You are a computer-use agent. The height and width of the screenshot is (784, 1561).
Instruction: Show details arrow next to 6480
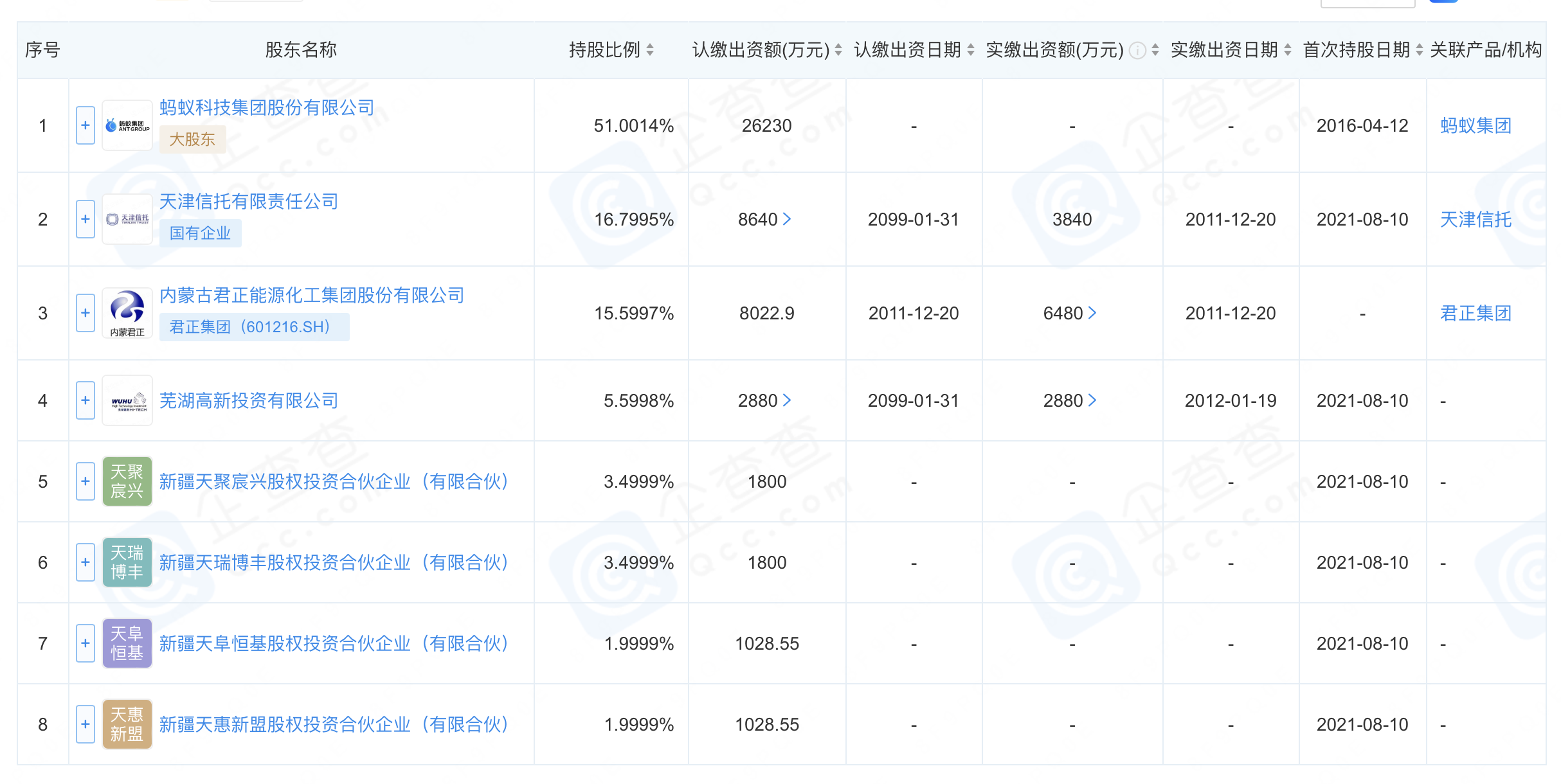tap(1092, 313)
